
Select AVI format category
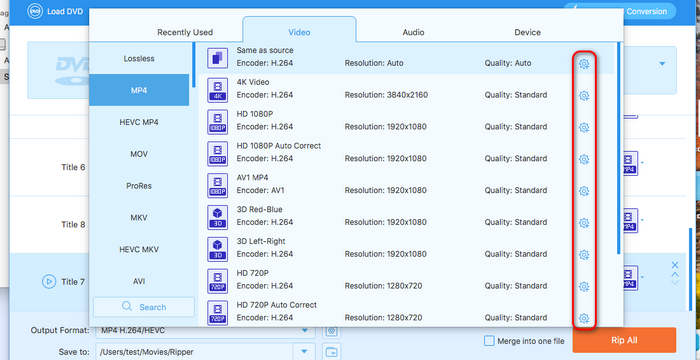pyautogui.click(x=139, y=281)
